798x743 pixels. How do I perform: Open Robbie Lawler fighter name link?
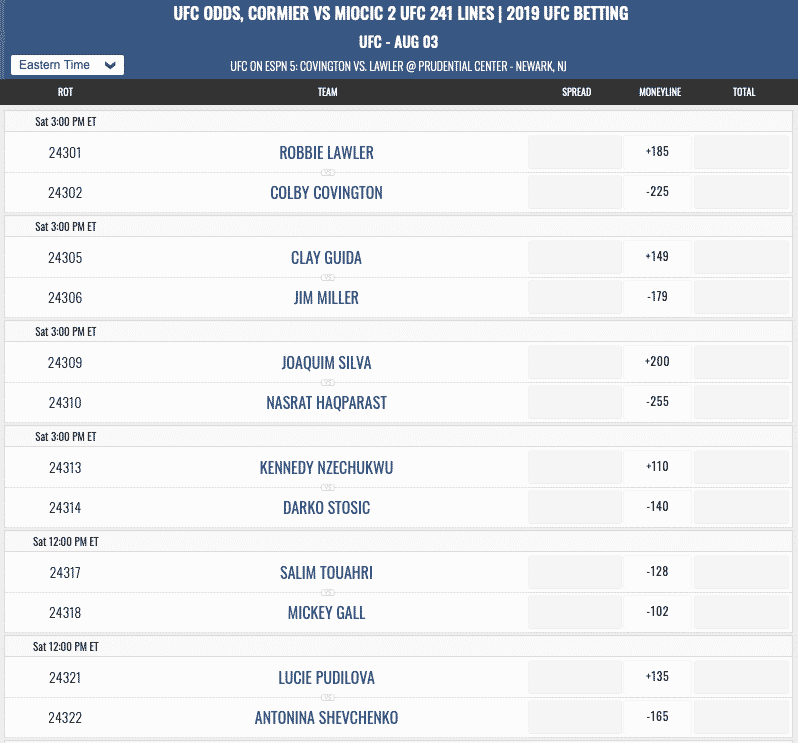pos(326,153)
